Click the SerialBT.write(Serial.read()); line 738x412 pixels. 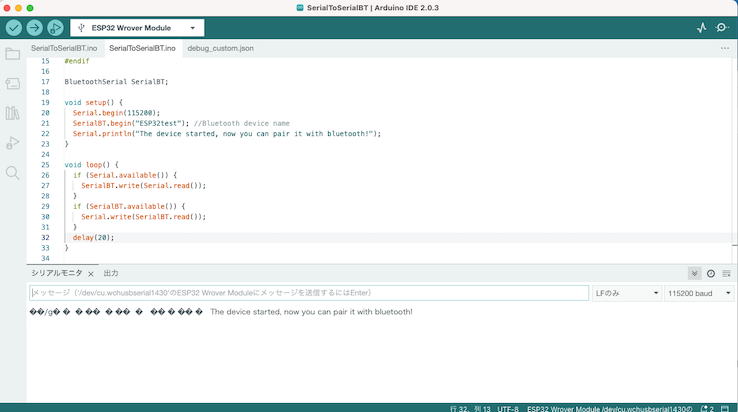[144, 186]
